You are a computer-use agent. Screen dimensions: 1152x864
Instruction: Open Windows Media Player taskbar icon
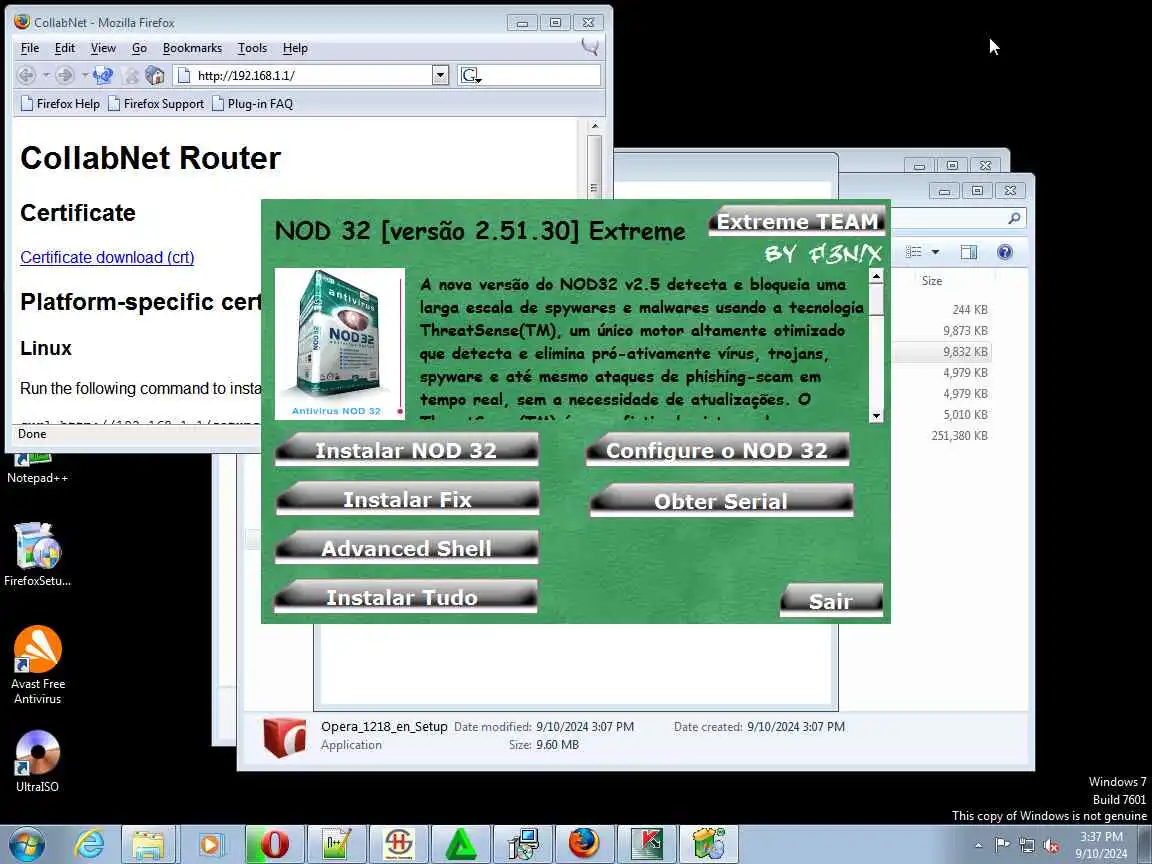click(212, 844)
